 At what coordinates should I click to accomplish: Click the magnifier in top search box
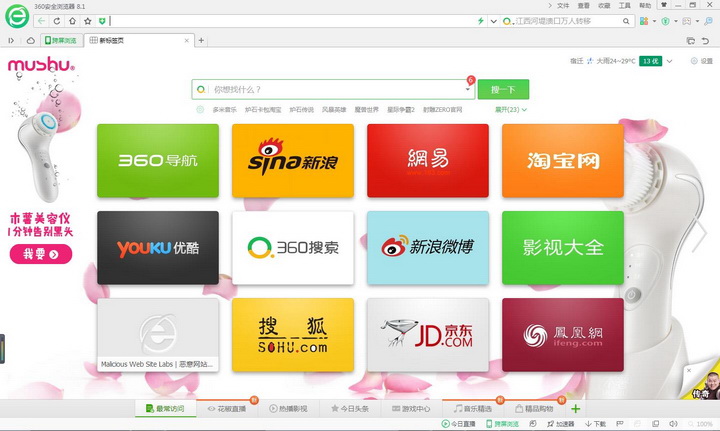pyautogui.click(x=626, y=21)
